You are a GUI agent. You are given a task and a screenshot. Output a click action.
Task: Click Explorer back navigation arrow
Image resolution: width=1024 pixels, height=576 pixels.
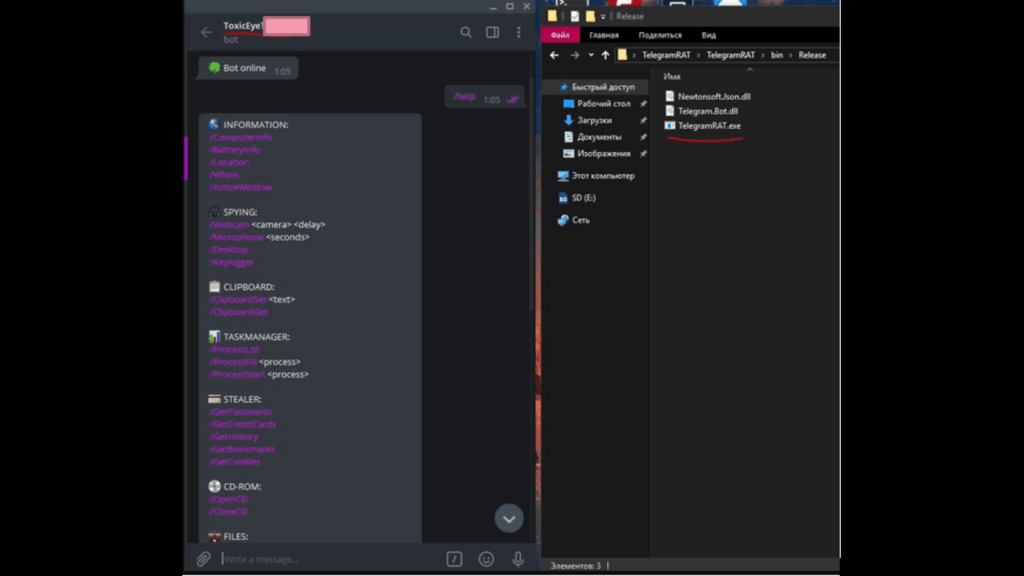click(x=554, y=56)
